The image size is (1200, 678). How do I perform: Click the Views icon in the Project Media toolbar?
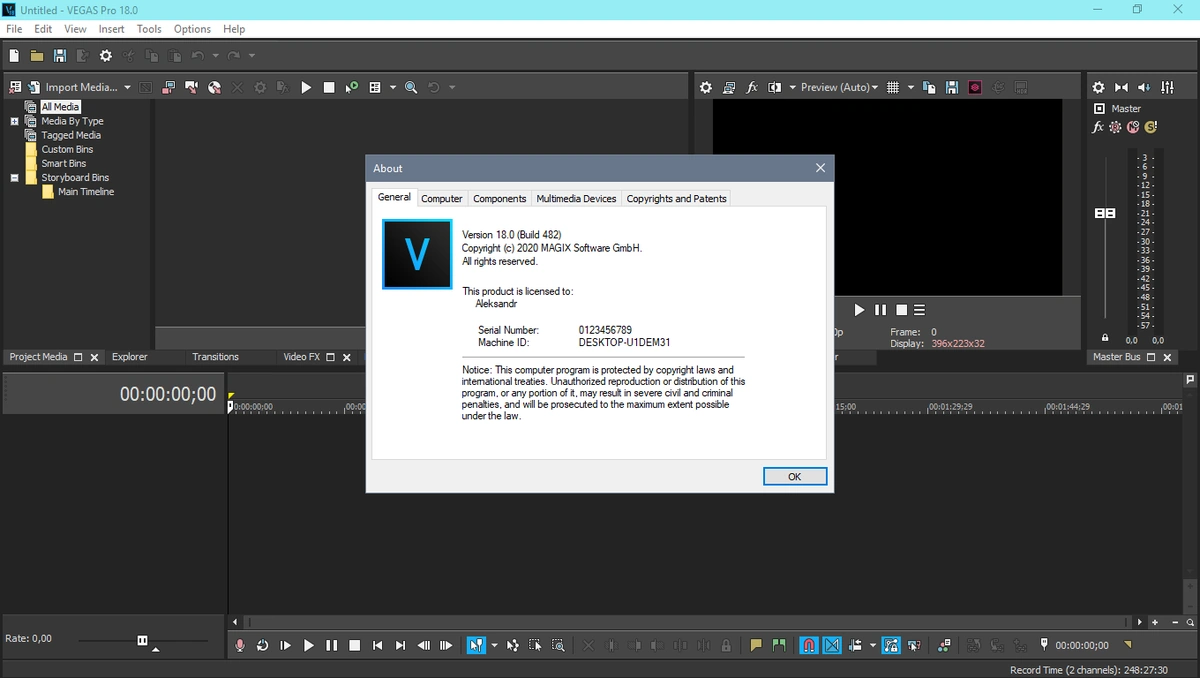pyautogui.click(x=375, y=87)
